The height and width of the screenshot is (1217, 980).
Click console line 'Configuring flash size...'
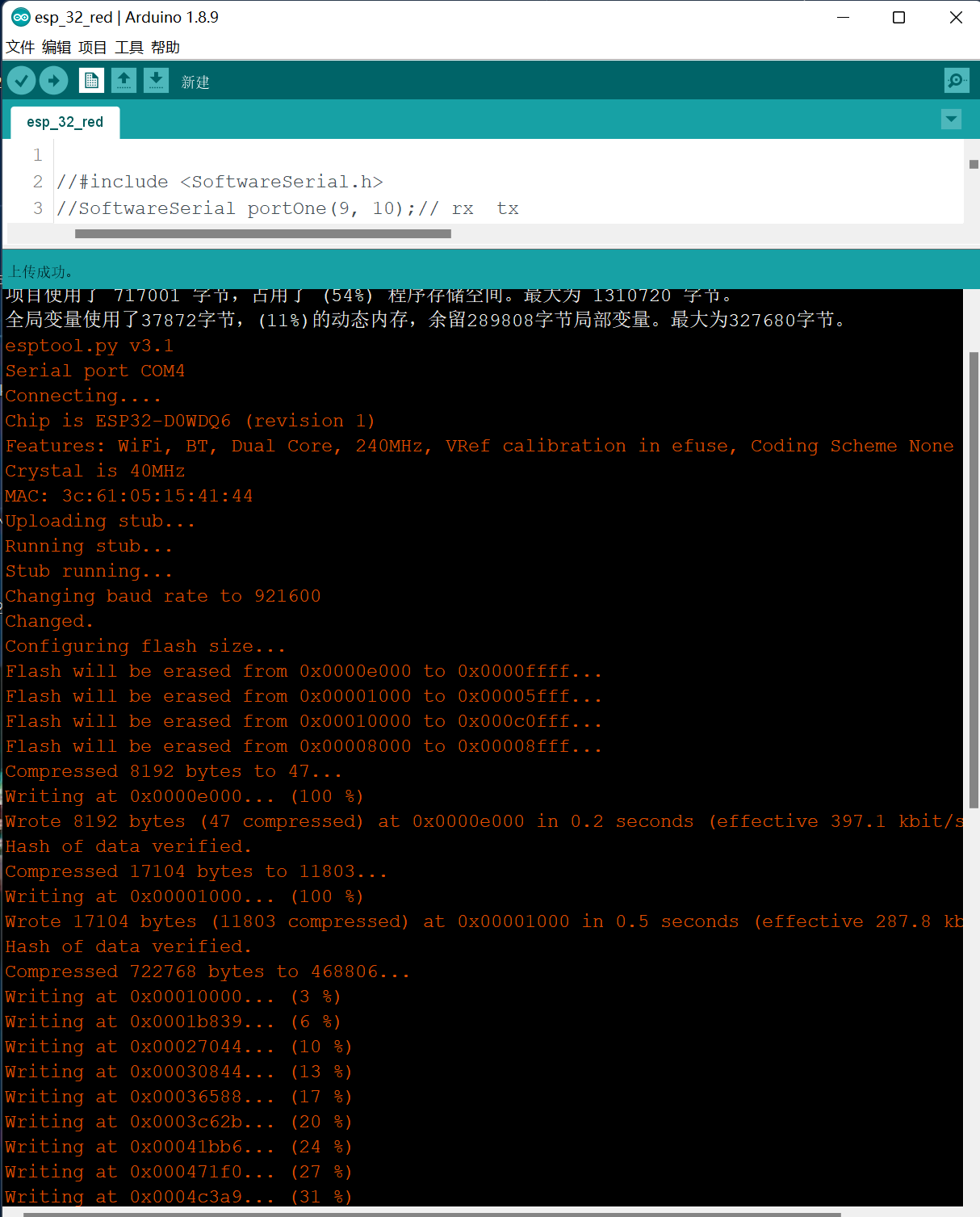click(145, 646)
